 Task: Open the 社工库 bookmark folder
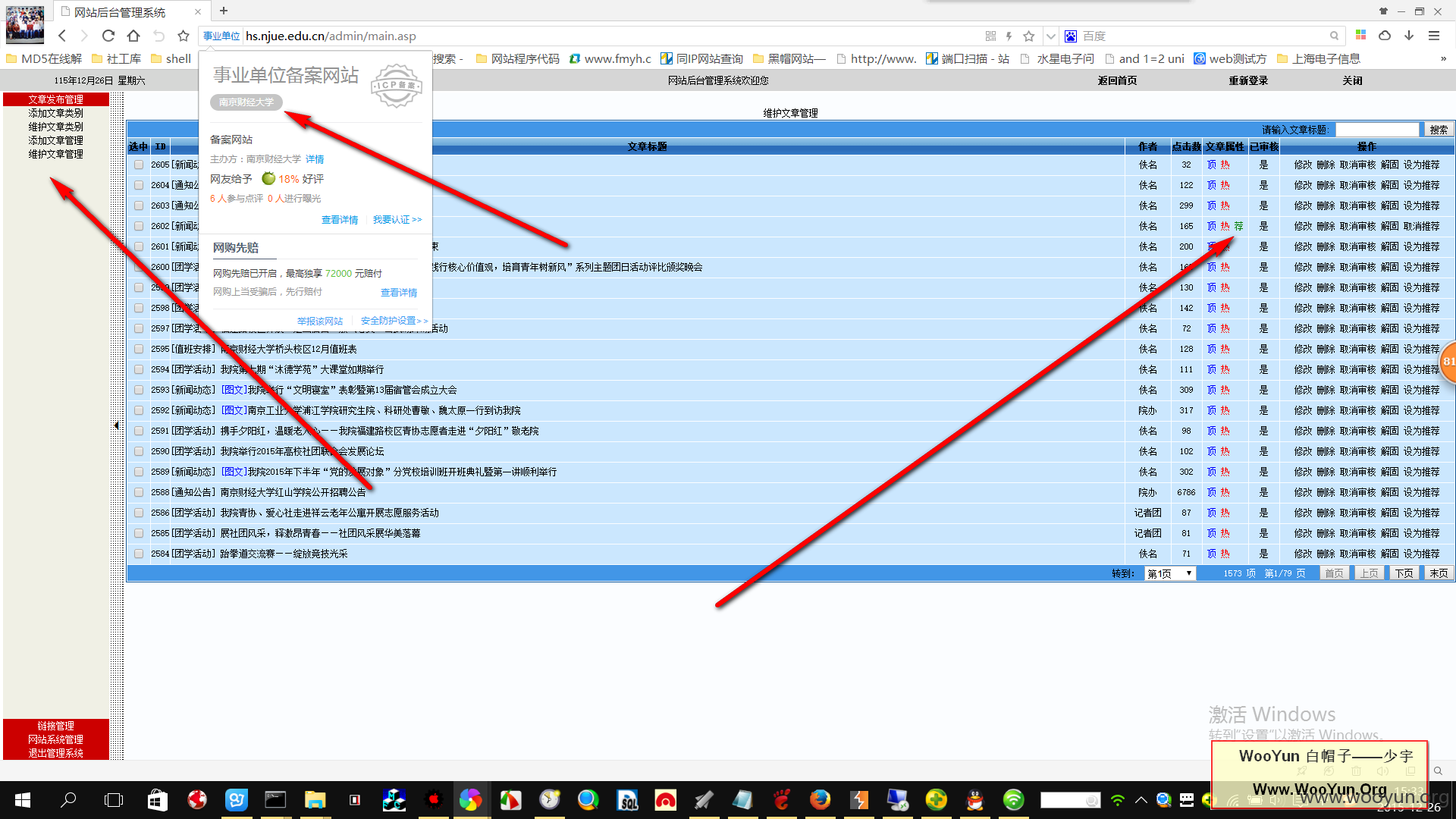pyautogui.click(x=116, y=58)
